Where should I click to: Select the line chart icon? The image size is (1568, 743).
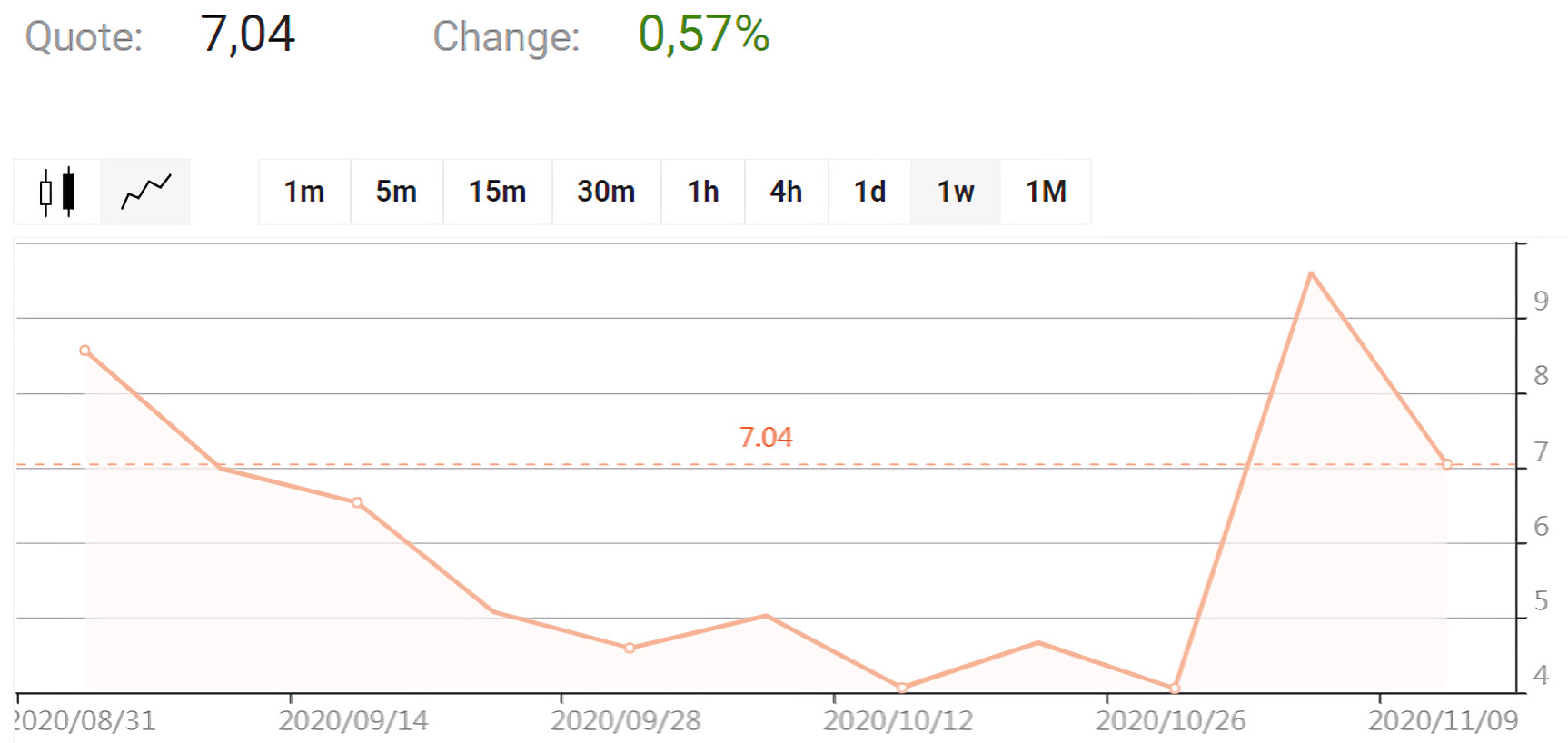coord(145,191)
